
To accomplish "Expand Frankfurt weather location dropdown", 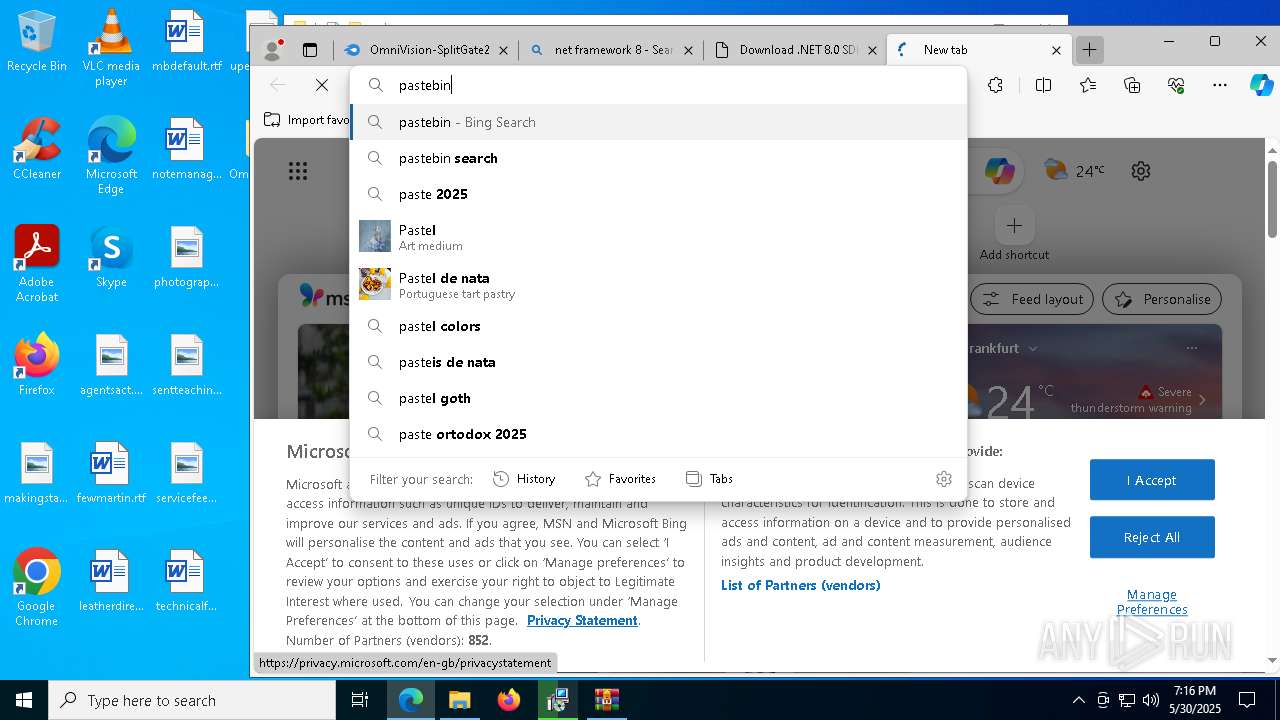I will pos(1033,348).
